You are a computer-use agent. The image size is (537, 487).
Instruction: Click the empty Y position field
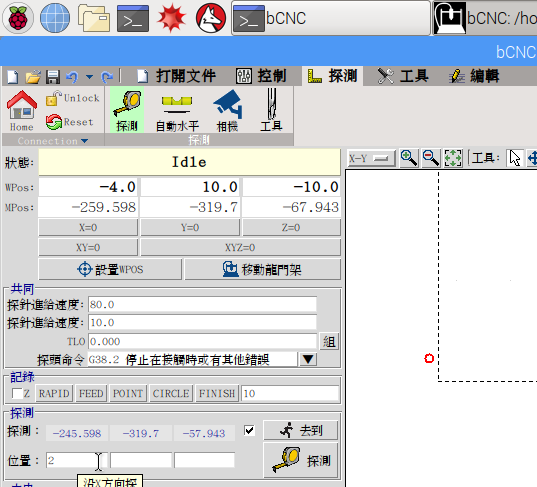click(x=141, y=460)
